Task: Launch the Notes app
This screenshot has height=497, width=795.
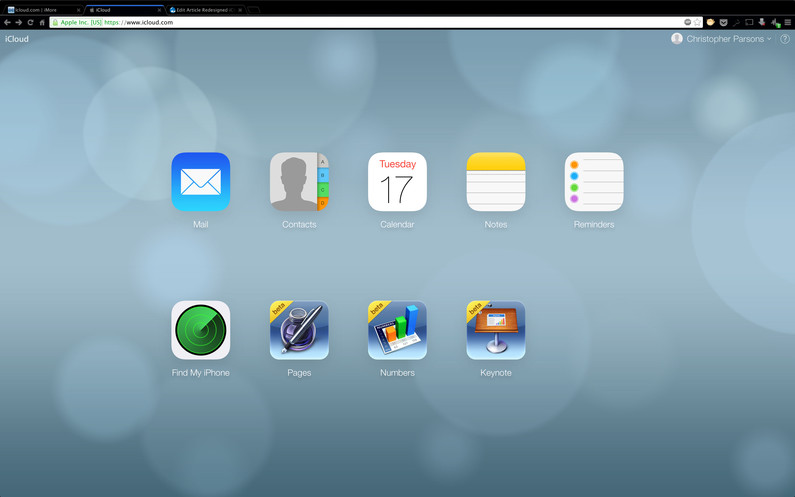Action: 496,182
